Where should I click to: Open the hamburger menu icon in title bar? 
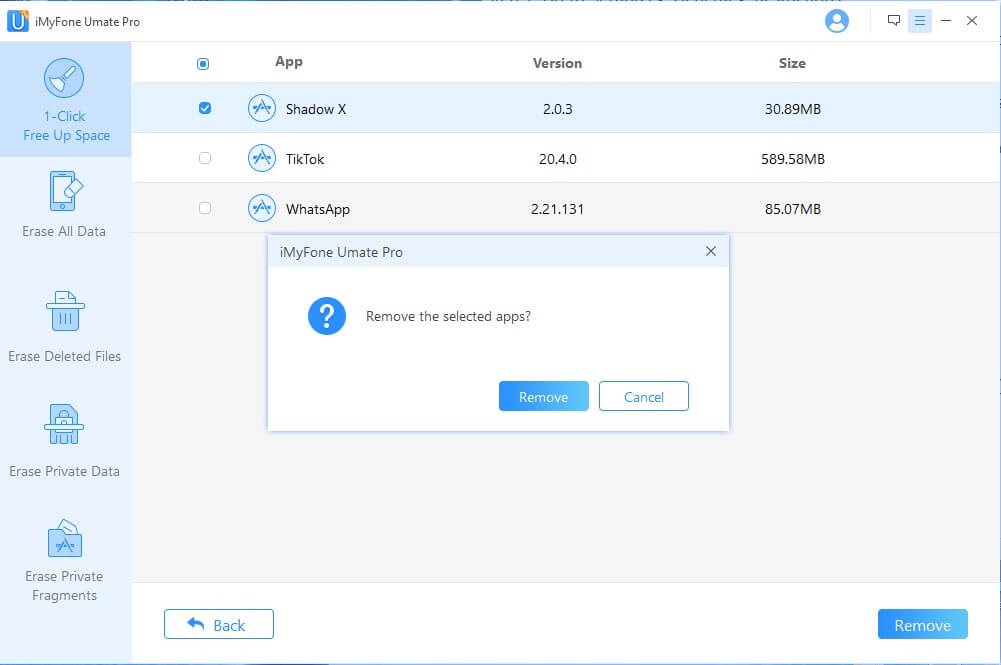(919, 21)
